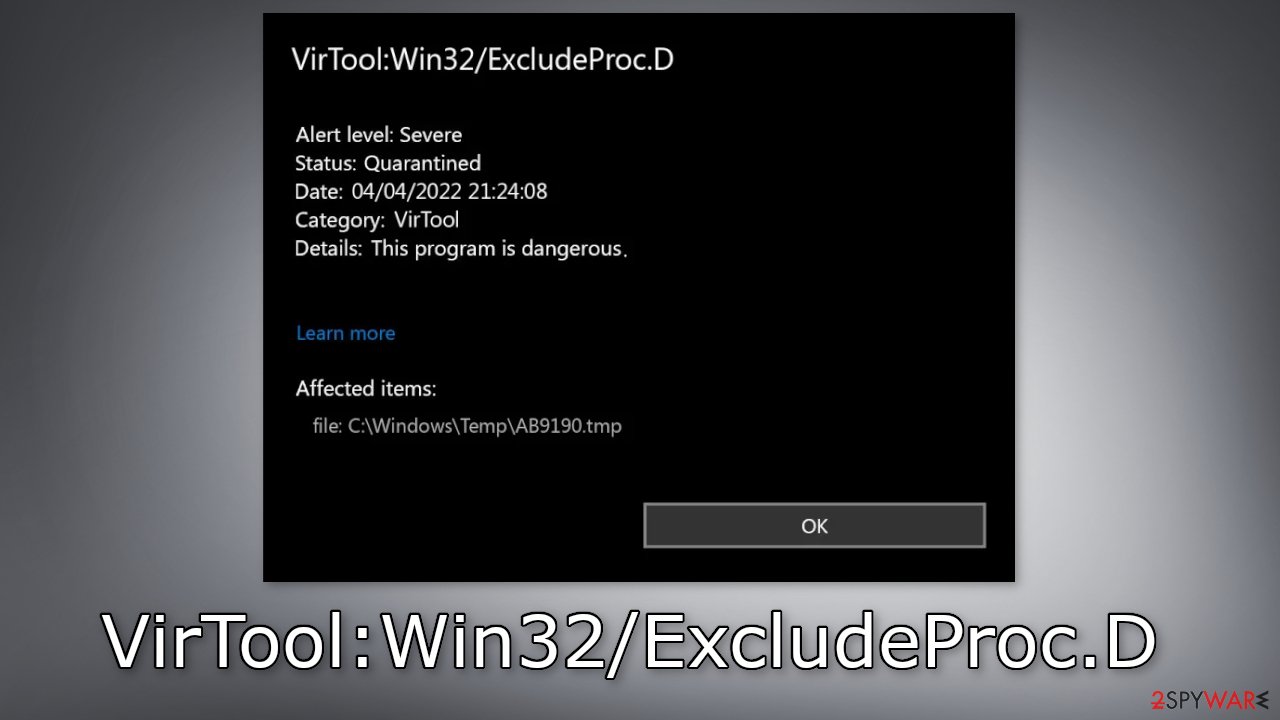Screen dimensions: 1280x720
Task: Click the 'Details:' label
Action: pos(329,249)
